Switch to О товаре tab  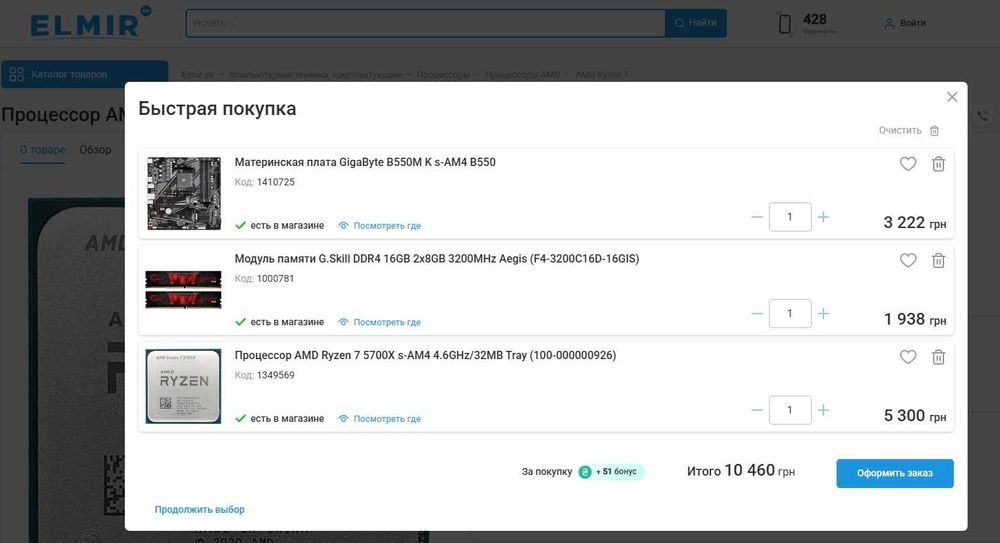point(42,149)
